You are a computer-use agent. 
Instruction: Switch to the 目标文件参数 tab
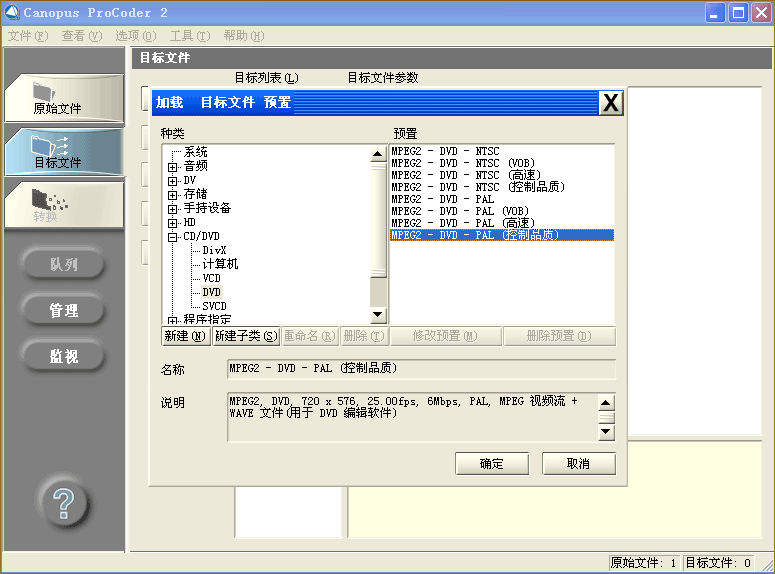coord(383,78)
